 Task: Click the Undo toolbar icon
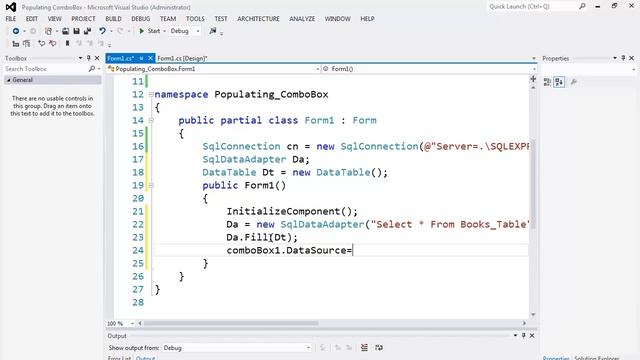102,31
